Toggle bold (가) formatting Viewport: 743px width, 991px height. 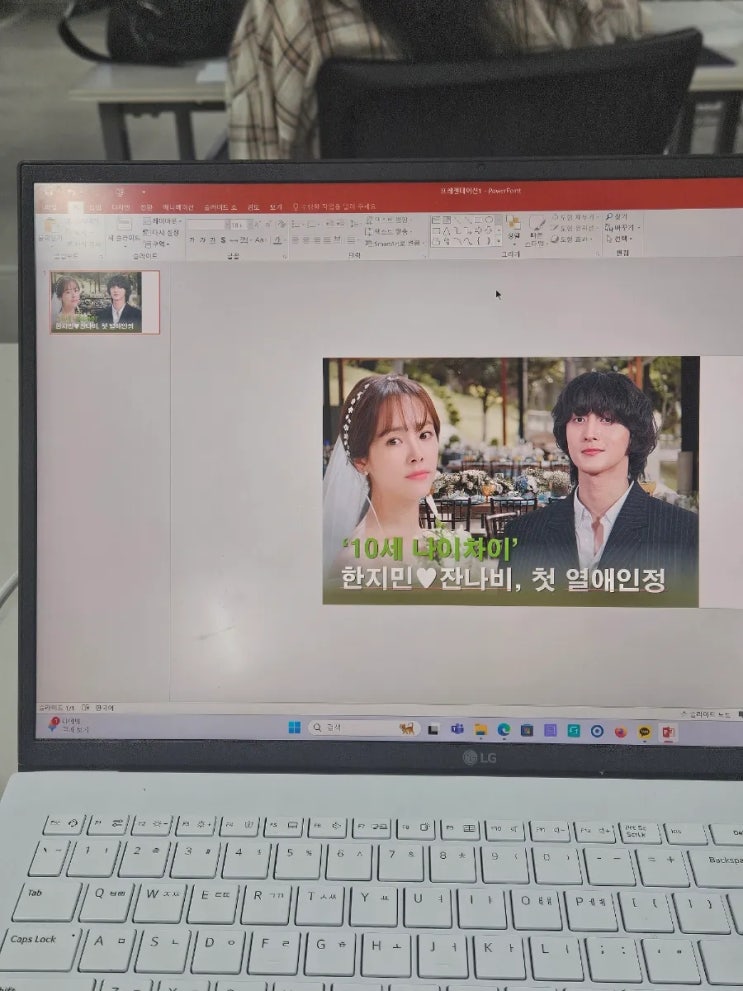click(191, 240)
